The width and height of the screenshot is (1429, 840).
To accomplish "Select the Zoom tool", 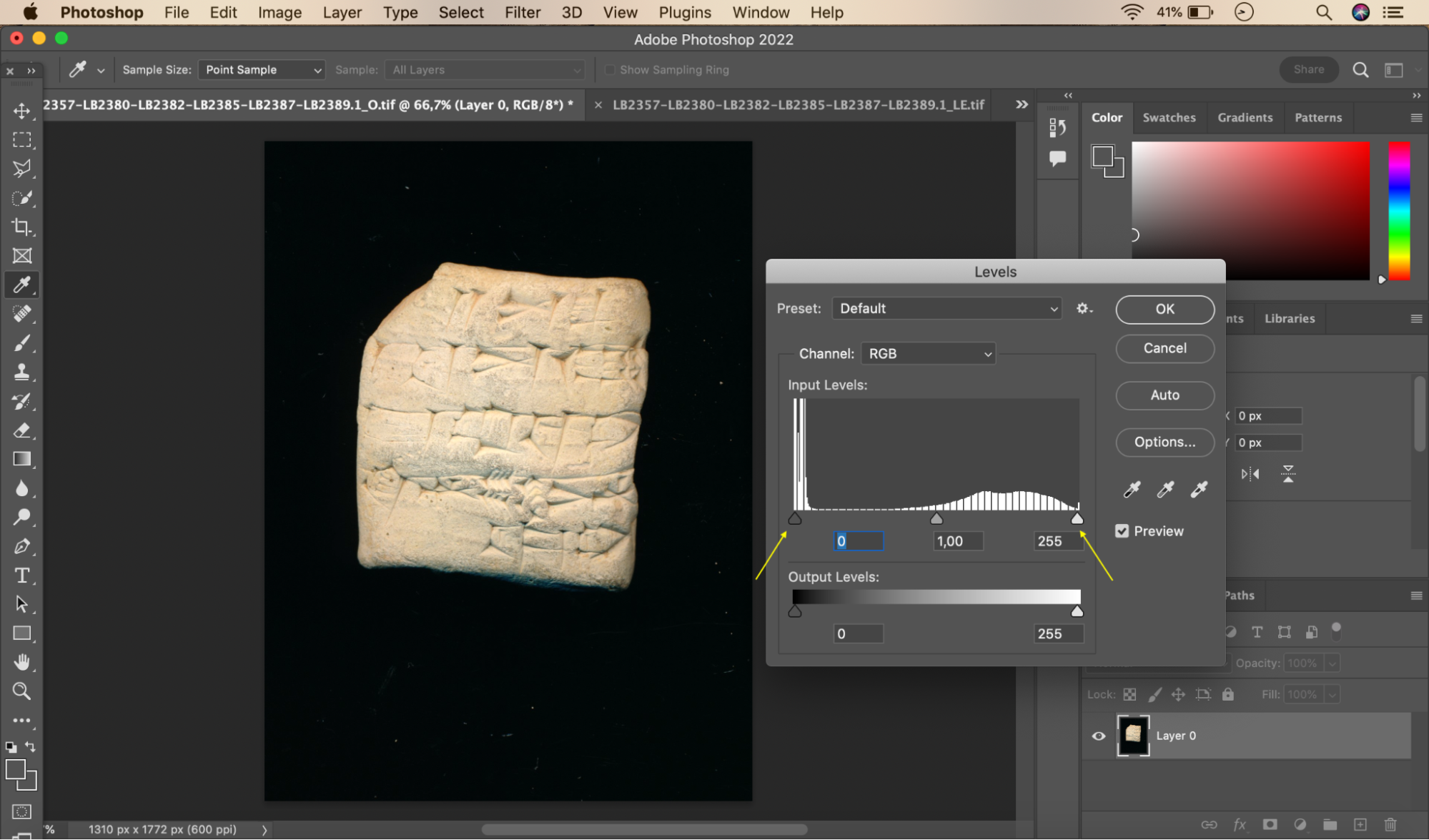I will click(x=21, y=691).
